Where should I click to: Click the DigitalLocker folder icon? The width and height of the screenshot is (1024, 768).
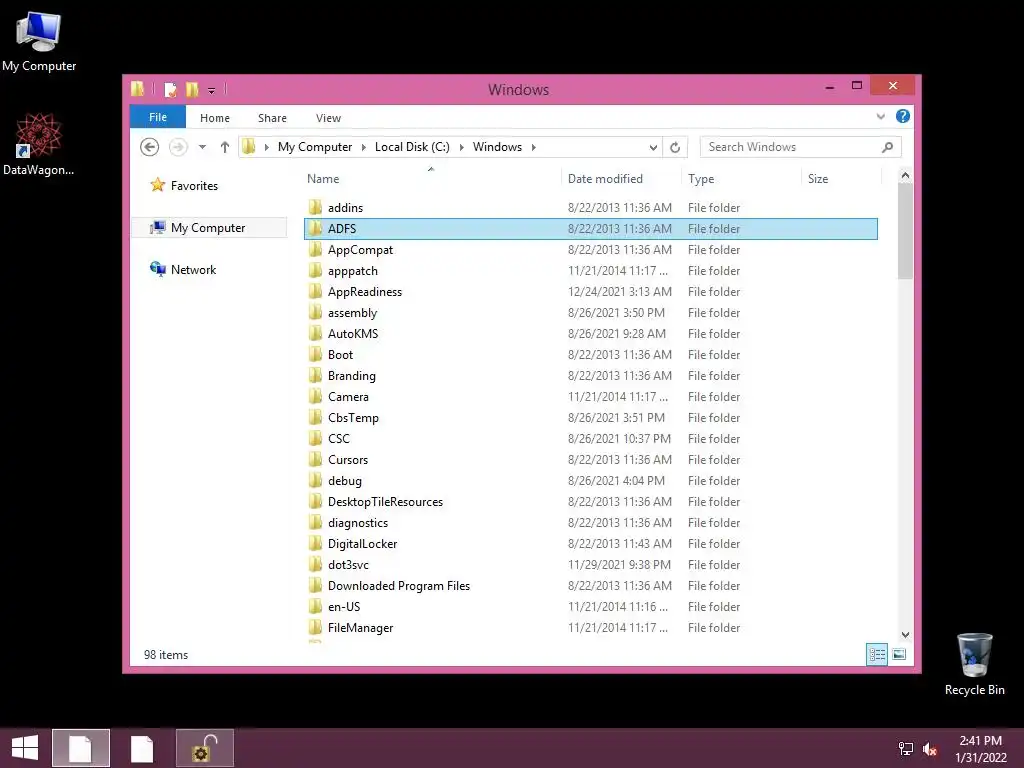coord(315,543)
